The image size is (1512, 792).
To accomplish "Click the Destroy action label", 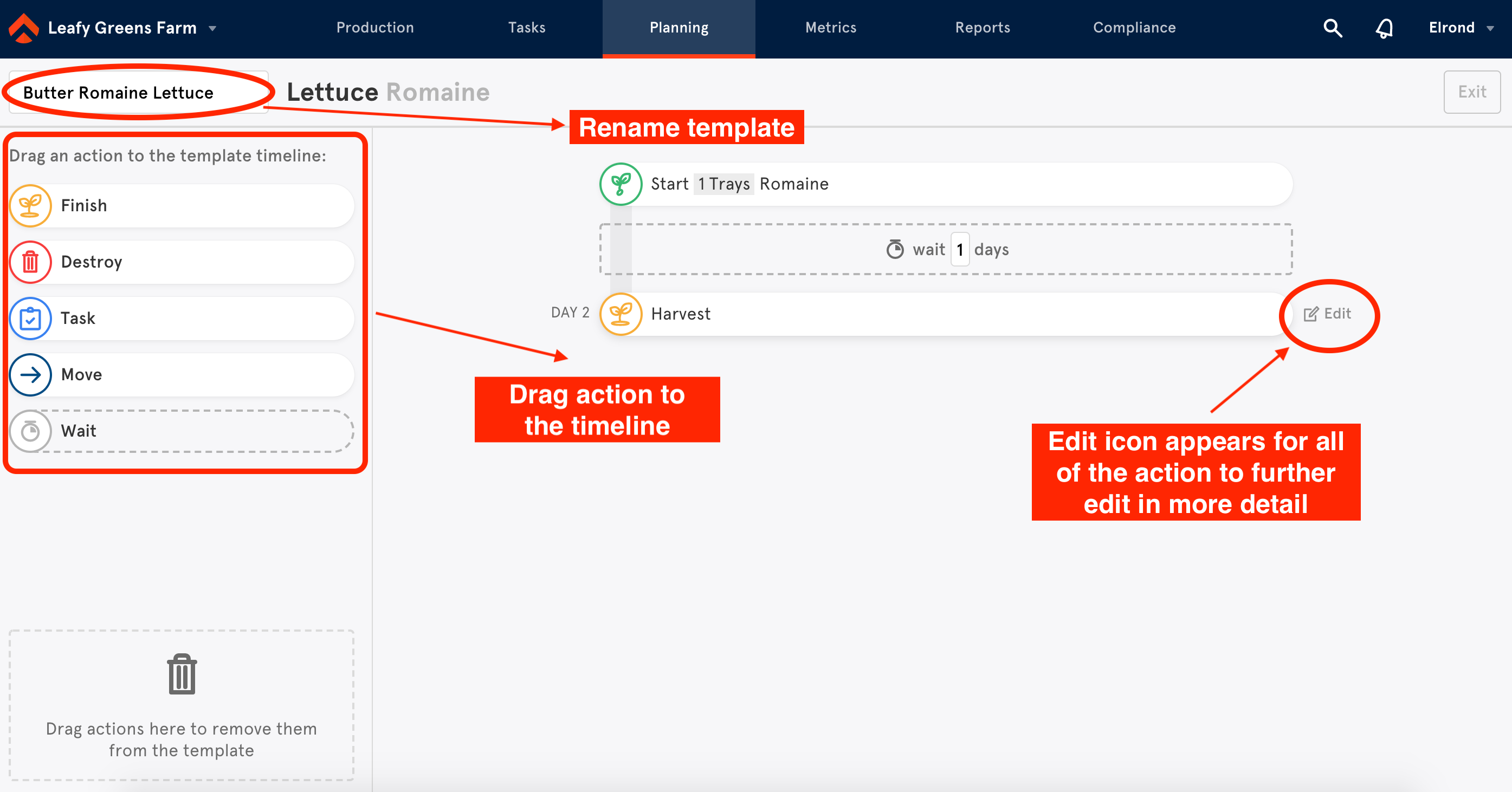I will 92,262.
